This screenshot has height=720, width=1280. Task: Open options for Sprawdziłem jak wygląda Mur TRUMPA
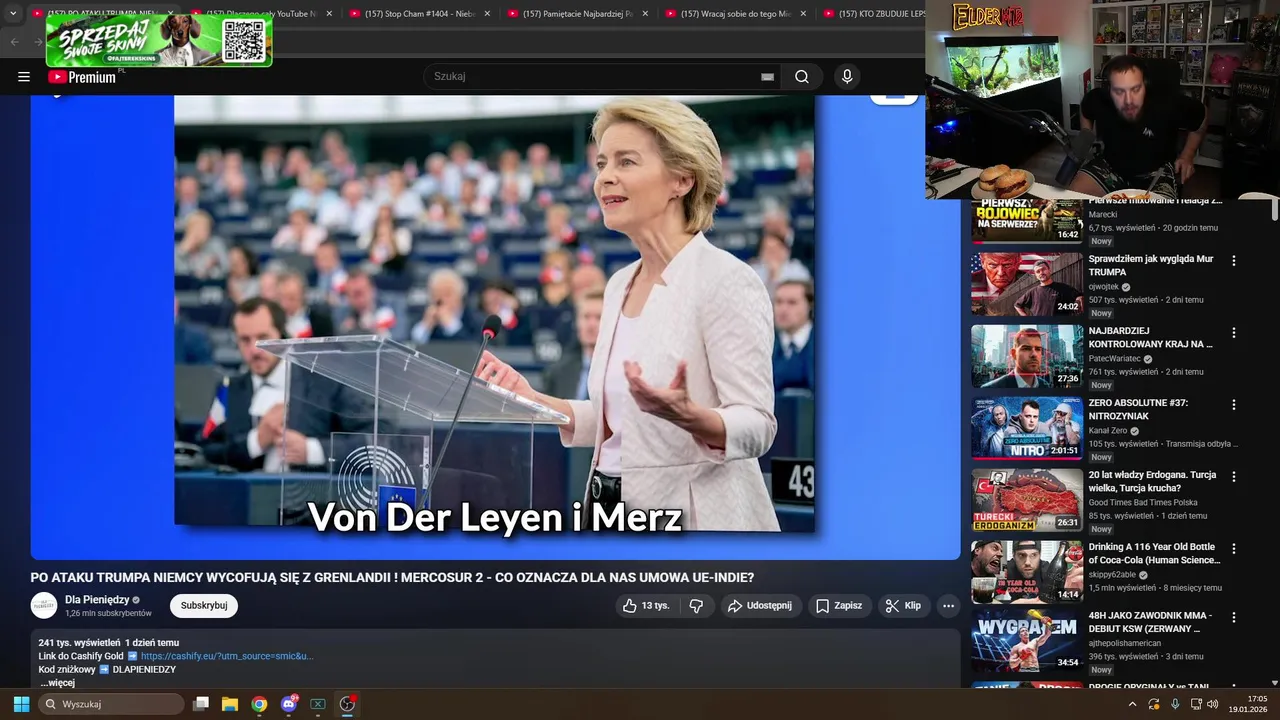coord(1234,261)
